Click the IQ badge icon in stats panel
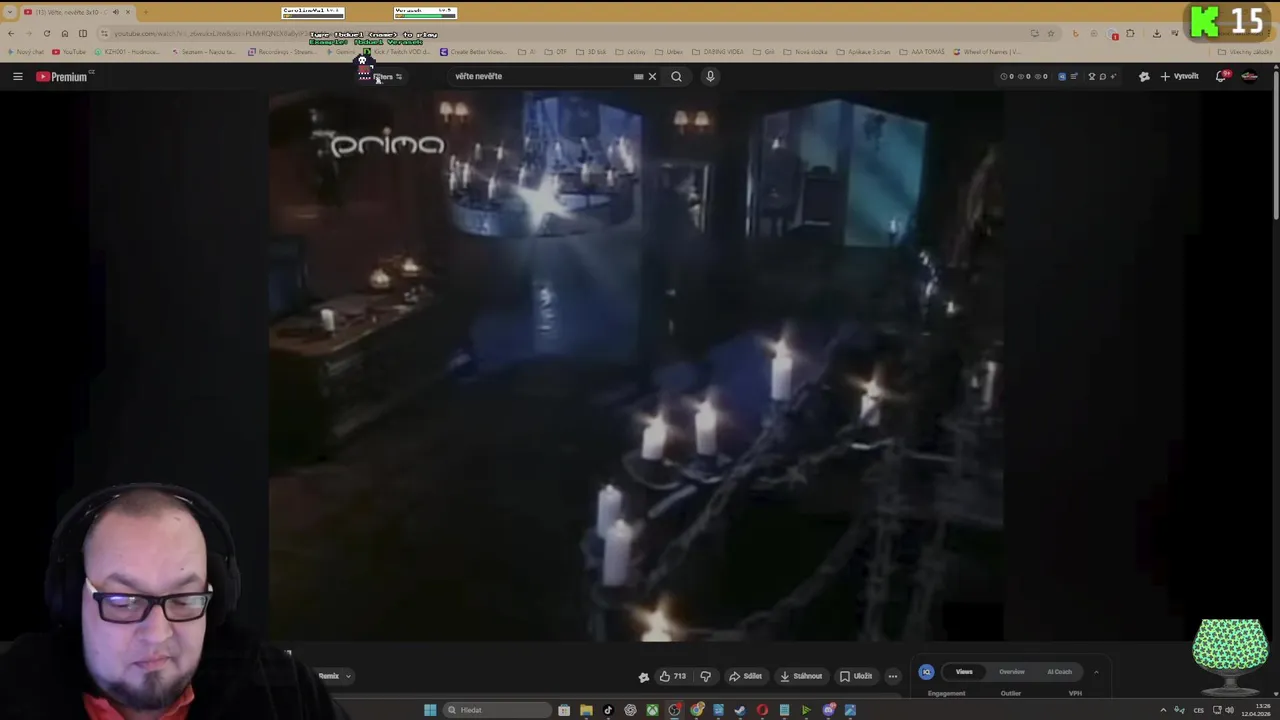This screenshot has height=720, width=1280. pyautogui.click(x=926, y=672)
